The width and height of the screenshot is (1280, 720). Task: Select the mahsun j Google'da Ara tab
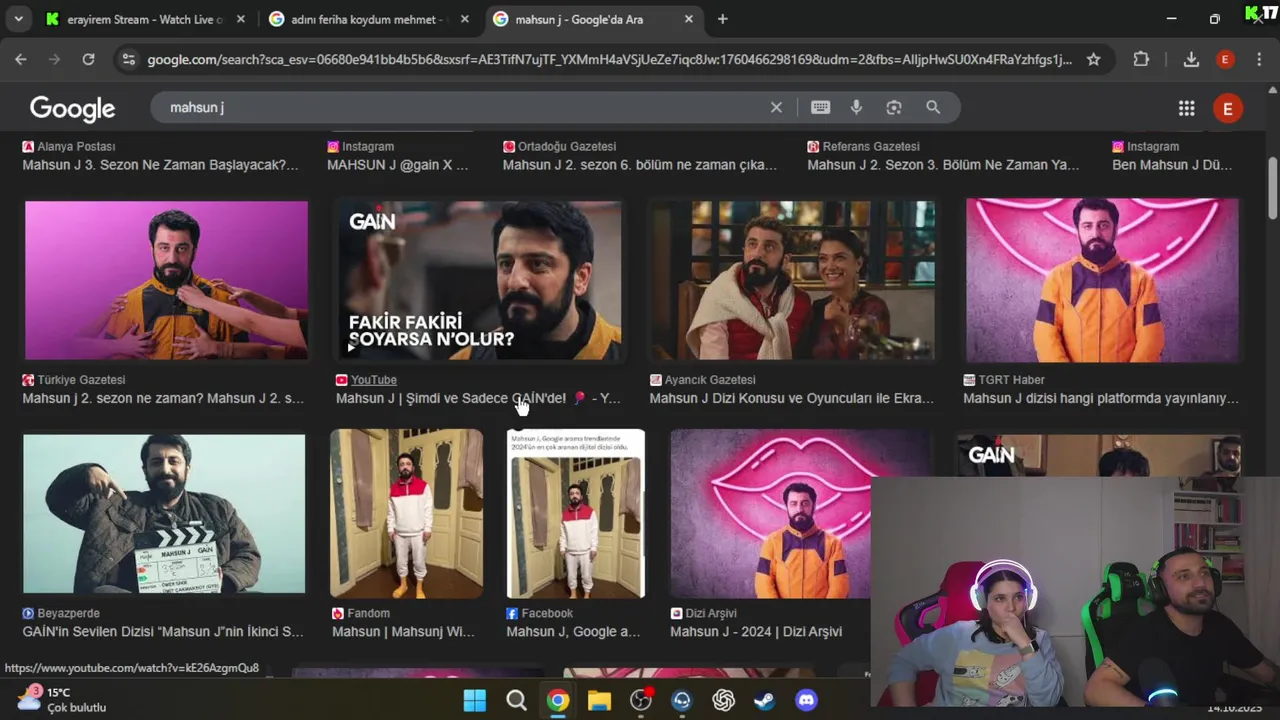pos(594,19)
